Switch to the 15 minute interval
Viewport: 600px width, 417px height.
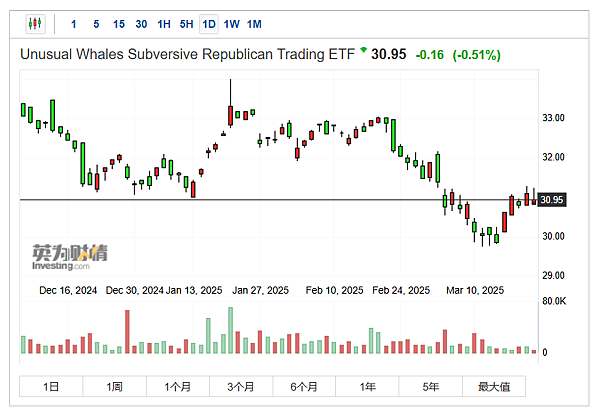(119, 24)
